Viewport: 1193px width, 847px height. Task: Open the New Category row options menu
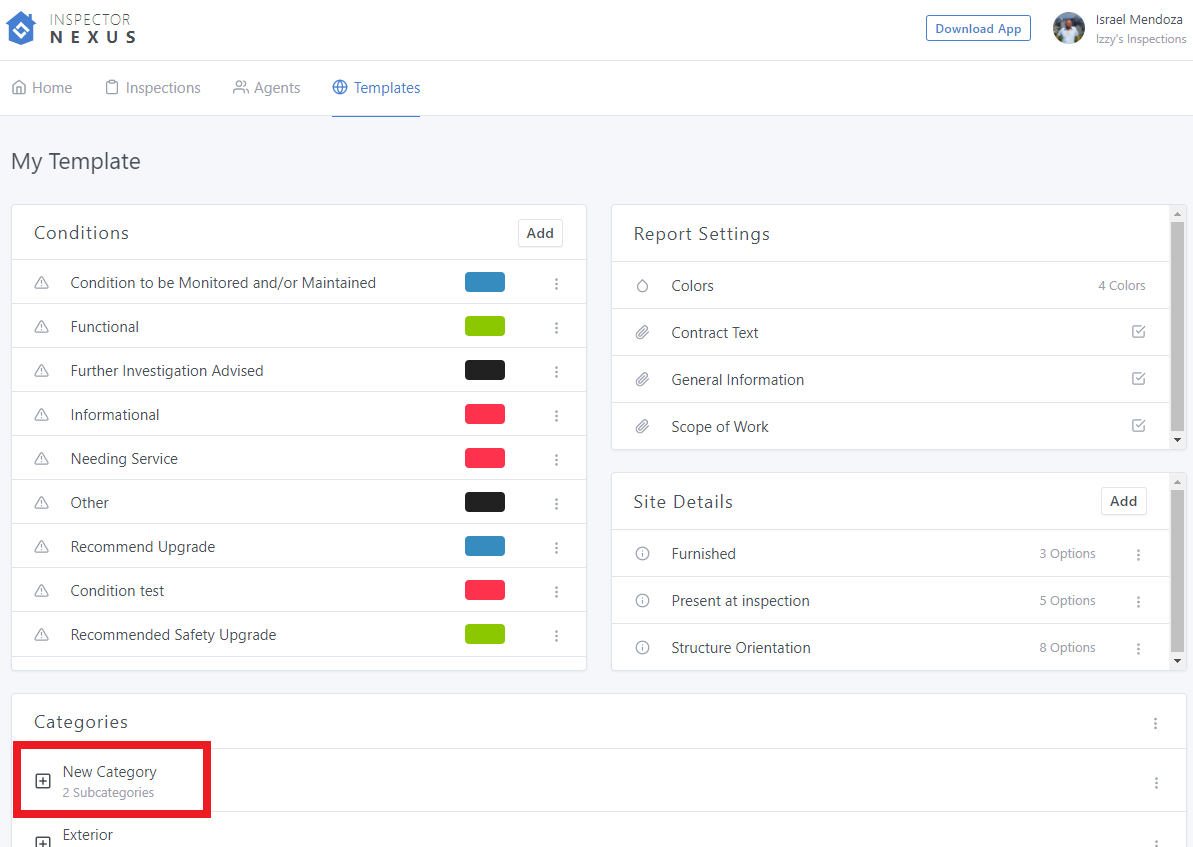coord(1156,783)
